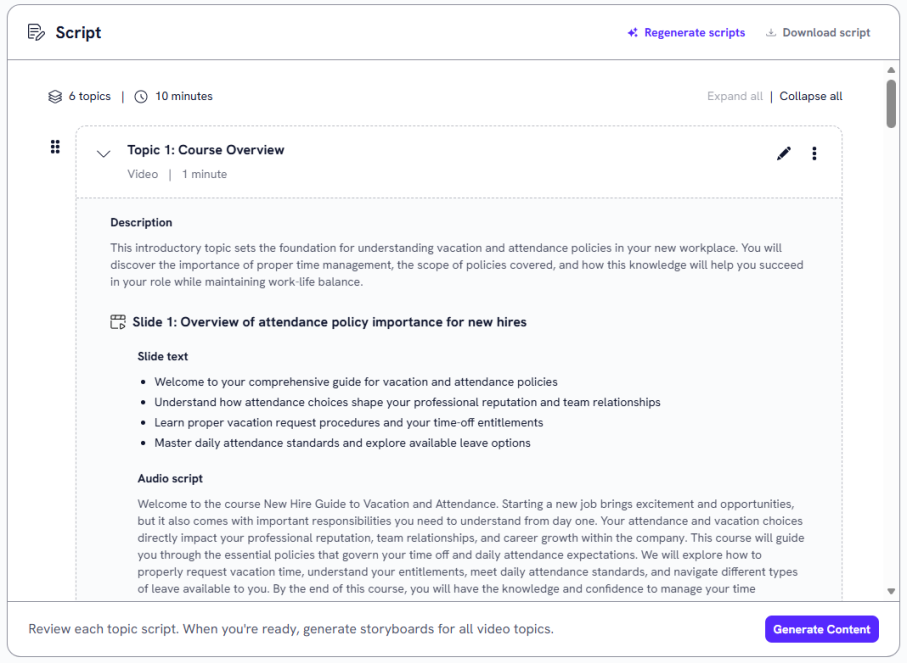Click Regenerate scripts
Screen dimensions: 907x663
point(694,33)
